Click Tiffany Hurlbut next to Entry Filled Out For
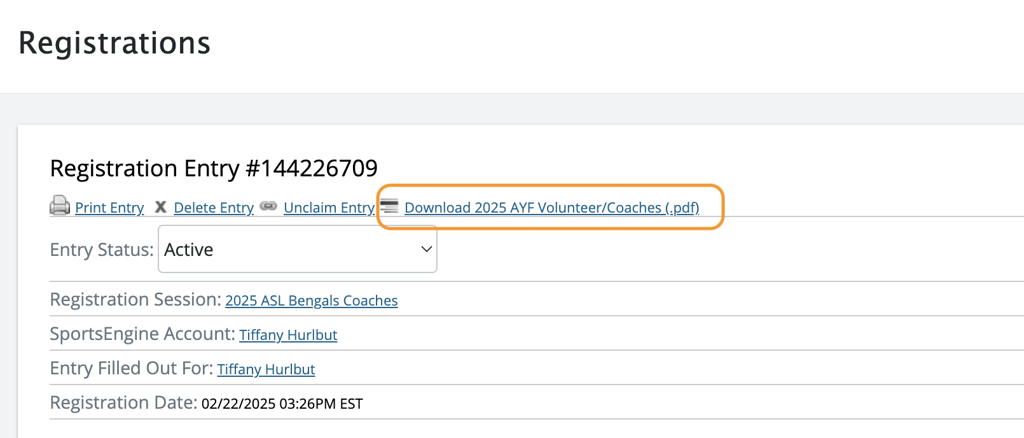The height and width of the screenshot is (438, 1024). 266,369
